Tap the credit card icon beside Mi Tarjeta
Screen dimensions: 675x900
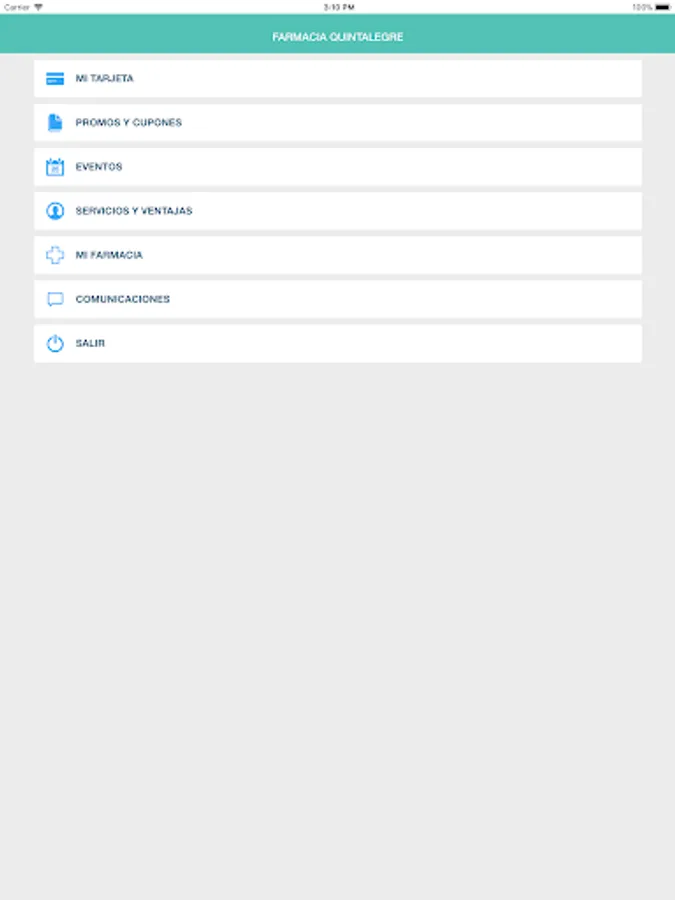(55, 79)
